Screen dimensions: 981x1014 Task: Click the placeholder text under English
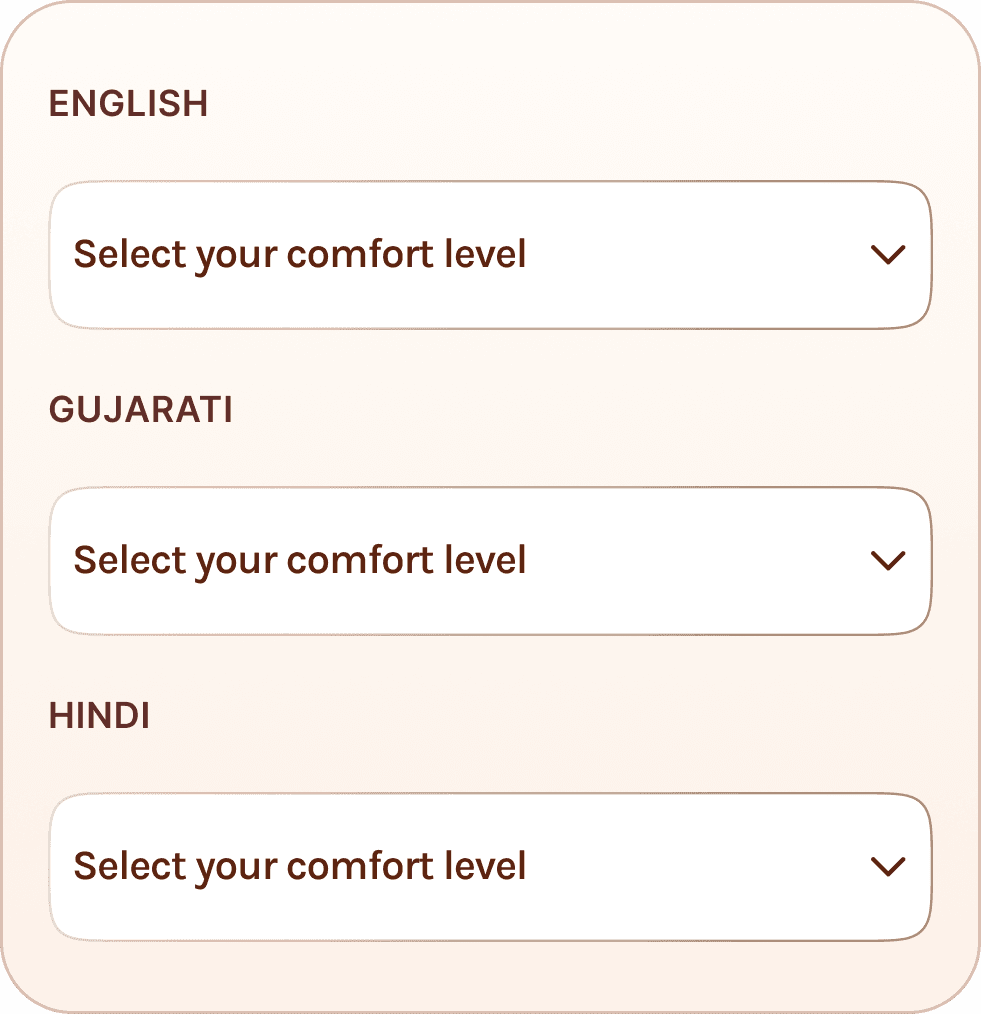(x=300, y=255)
